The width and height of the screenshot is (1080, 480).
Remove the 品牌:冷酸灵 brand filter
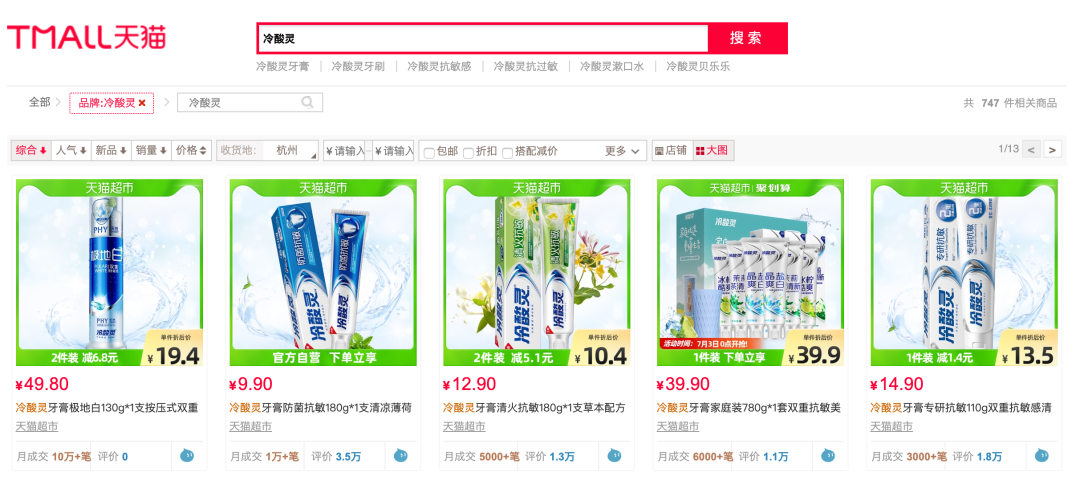click(142, 103)
